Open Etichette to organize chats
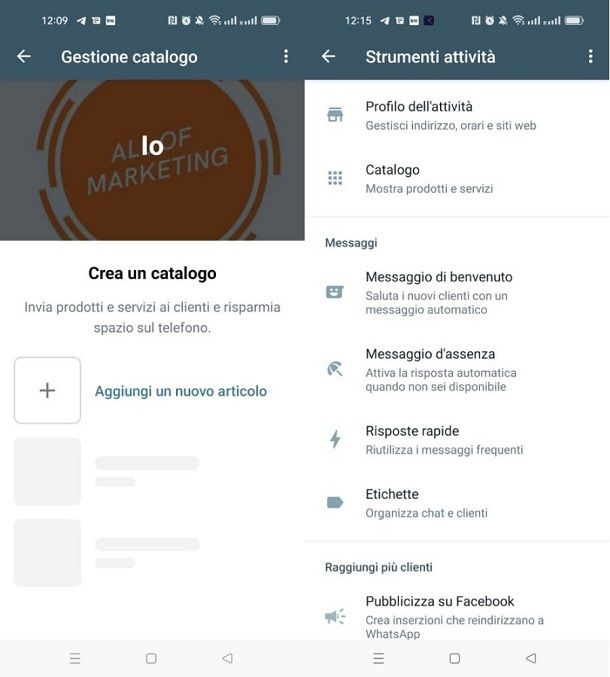 point(457,503)
